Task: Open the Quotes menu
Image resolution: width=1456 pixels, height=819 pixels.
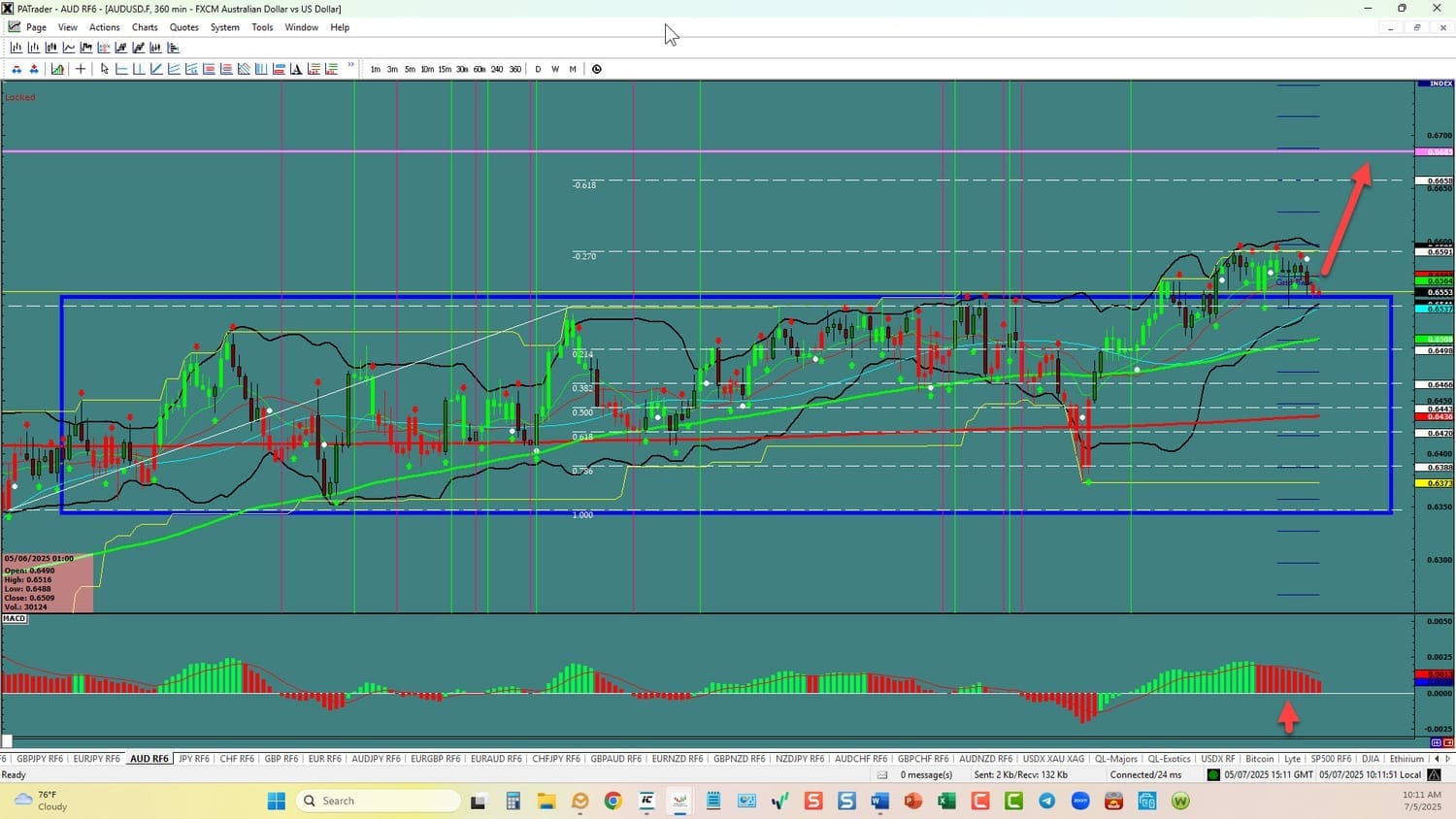Action: tap(184, 27)
